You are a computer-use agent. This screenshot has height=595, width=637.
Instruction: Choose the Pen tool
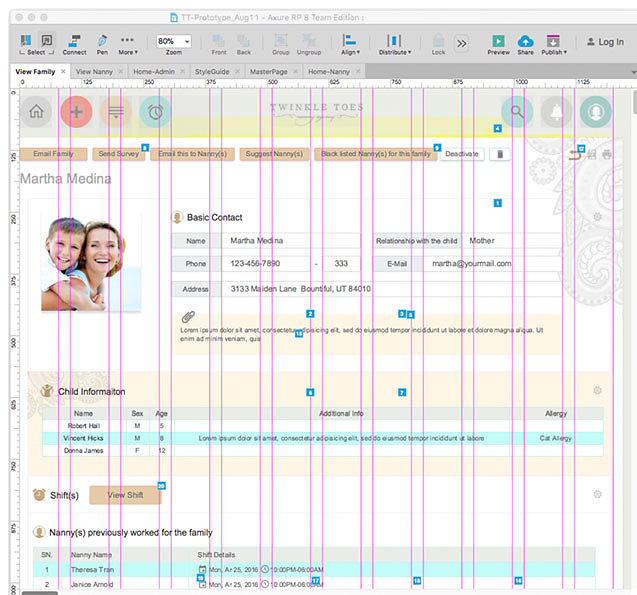pyautogui.click(x=102, y=44)
